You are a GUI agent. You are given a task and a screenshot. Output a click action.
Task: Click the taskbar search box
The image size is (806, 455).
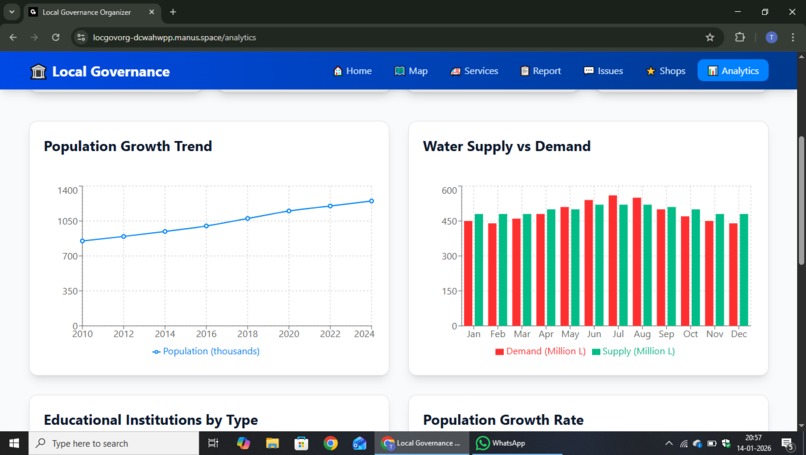click(114, 443)
